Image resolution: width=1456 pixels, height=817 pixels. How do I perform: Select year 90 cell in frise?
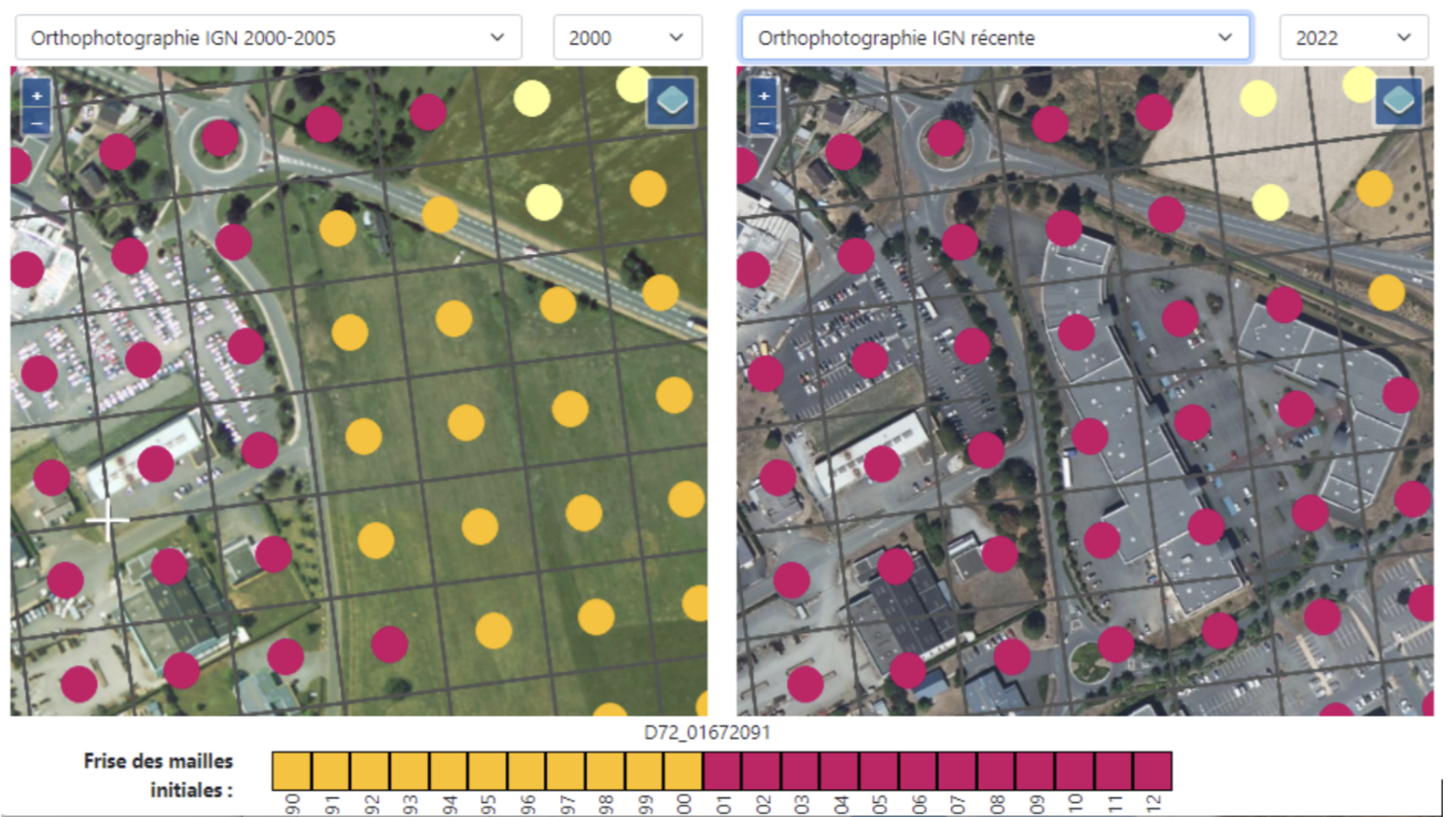click(x=292, y=771)
